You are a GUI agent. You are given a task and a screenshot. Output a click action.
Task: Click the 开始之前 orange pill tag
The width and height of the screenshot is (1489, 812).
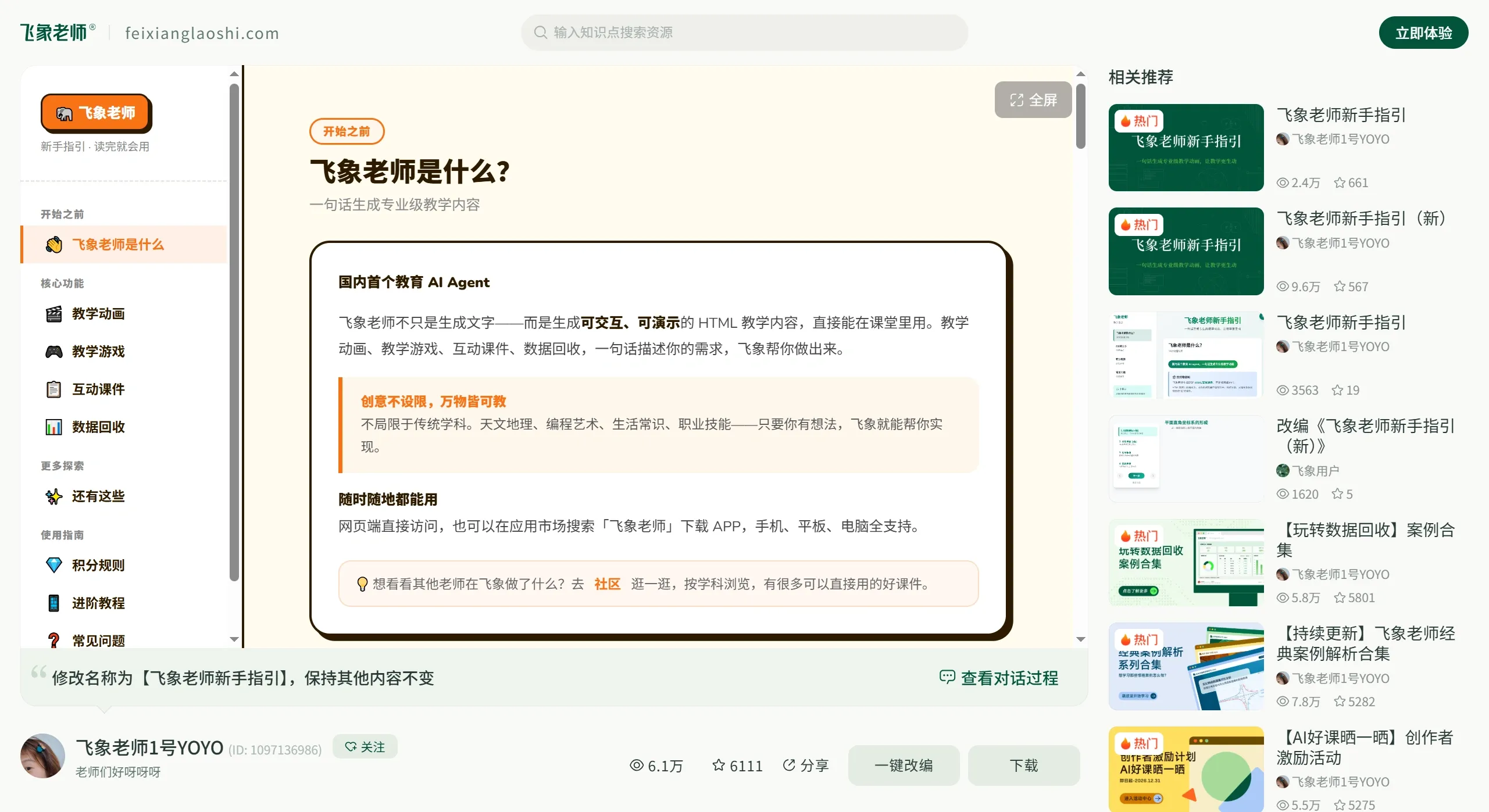click(347, 131)
